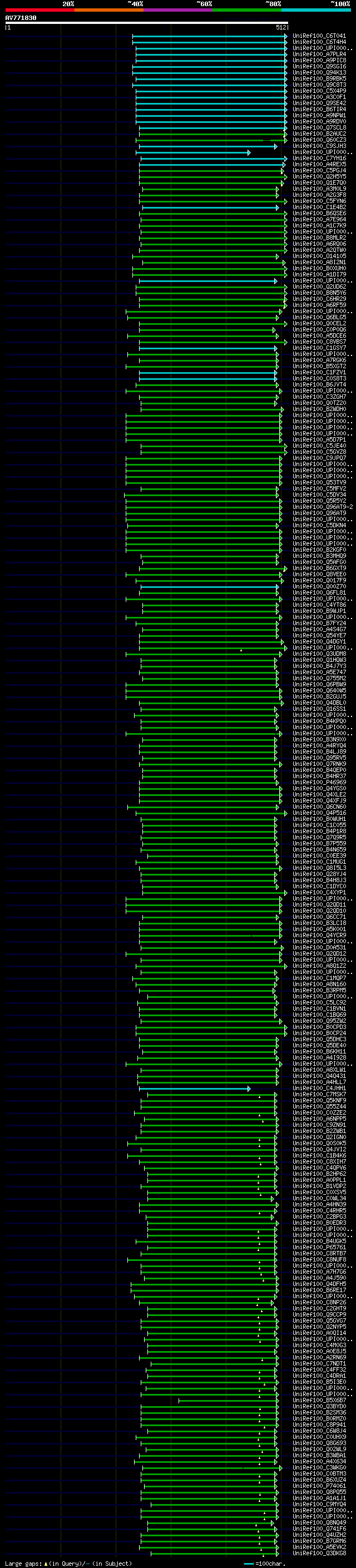Click the green alignment bar for UniRef100_B2AUC2

coord(213,134)
